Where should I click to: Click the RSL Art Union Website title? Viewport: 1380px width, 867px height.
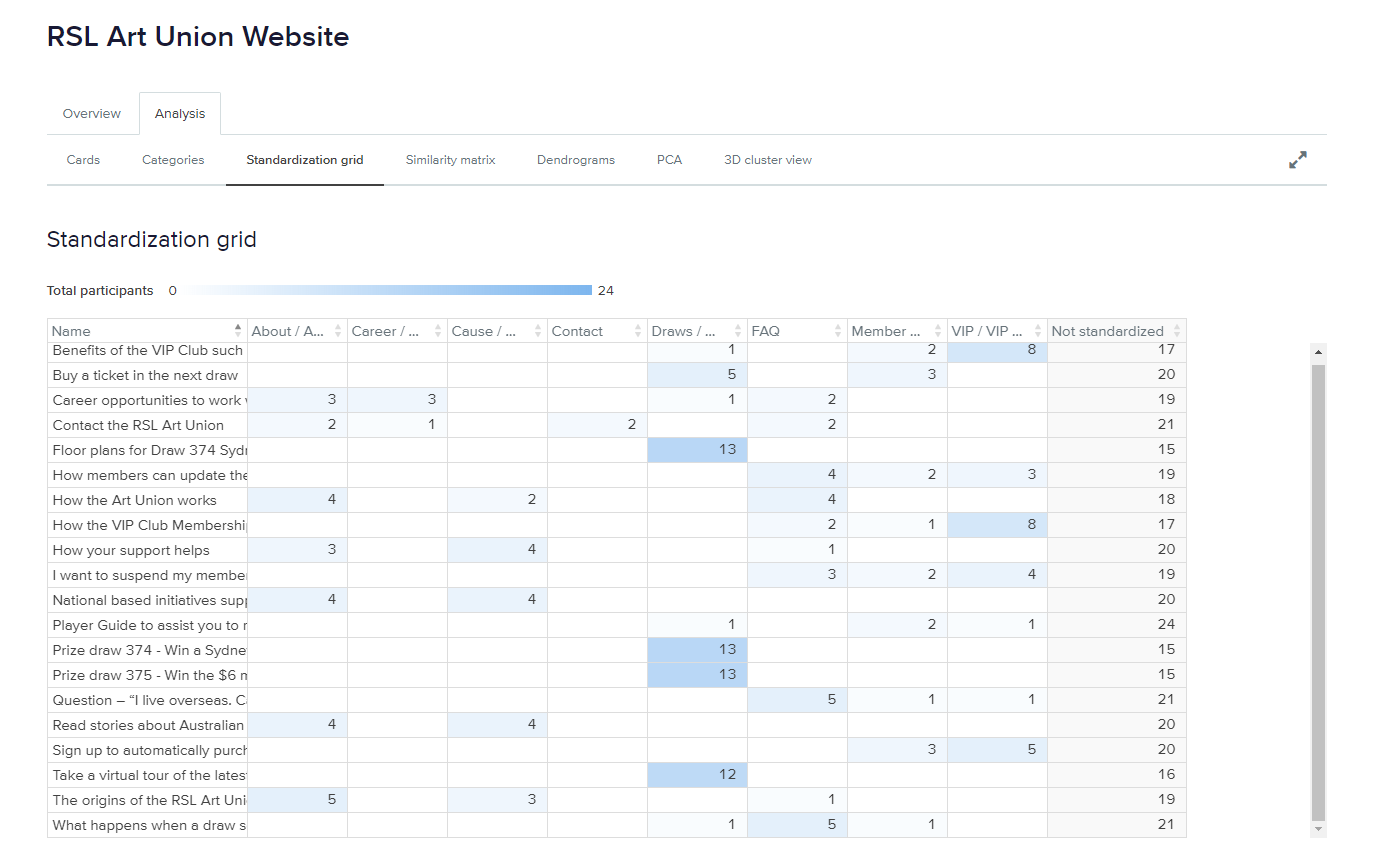click(198, 37)
